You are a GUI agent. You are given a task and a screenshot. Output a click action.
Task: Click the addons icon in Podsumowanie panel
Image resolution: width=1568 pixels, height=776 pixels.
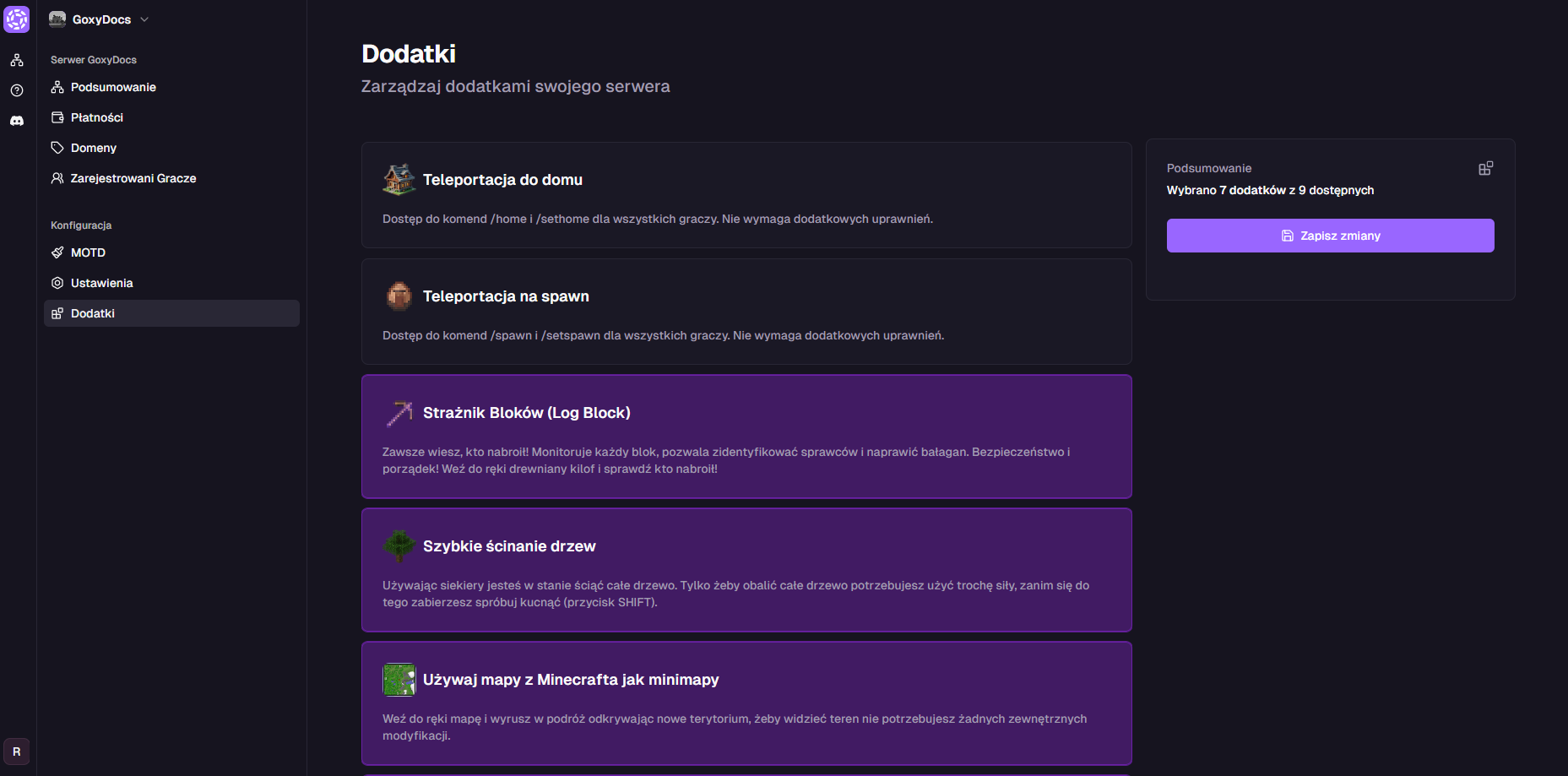click(x=1485, y=169)
